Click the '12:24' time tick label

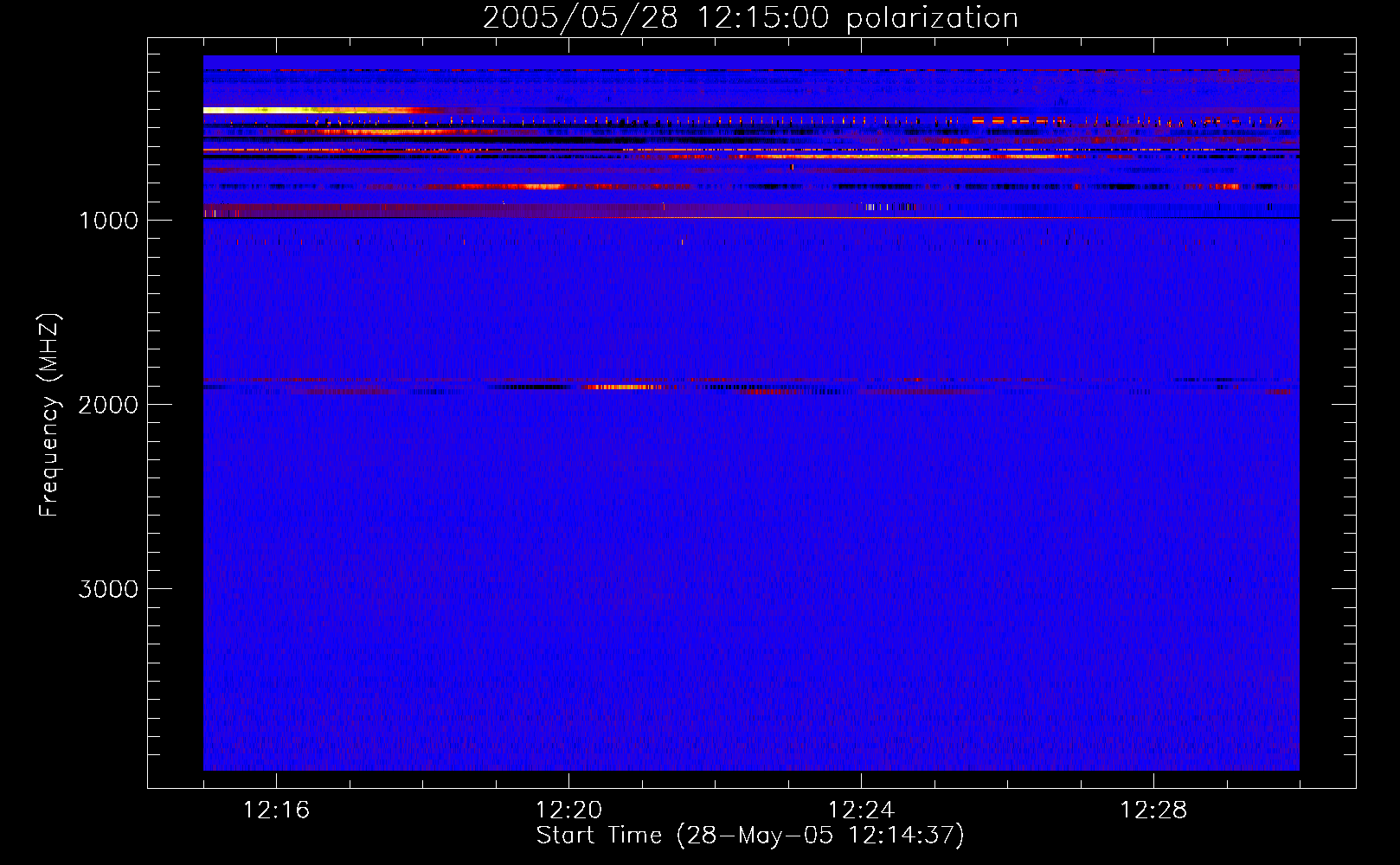[861, 811]
